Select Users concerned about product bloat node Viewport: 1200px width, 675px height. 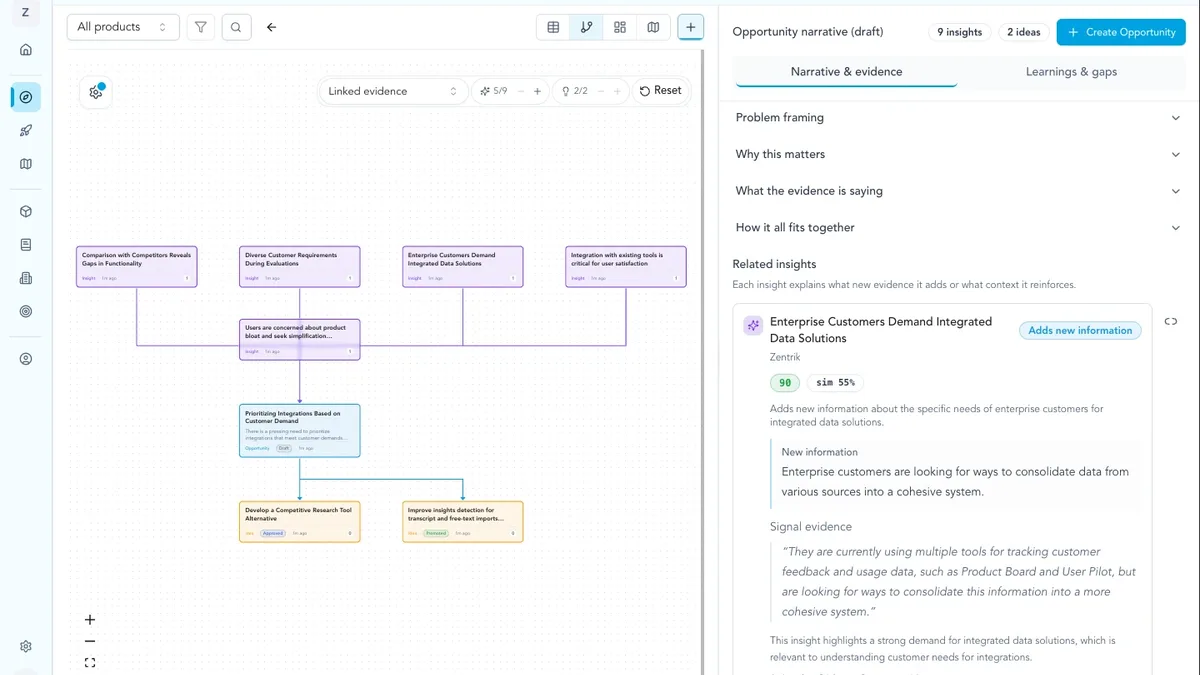[x=300, y=340]
